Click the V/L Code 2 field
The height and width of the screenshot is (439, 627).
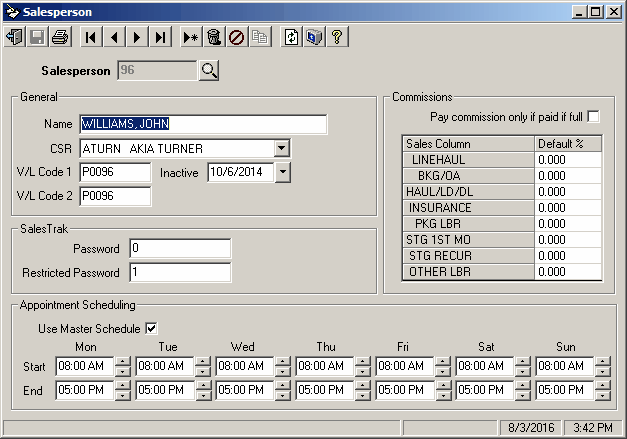115,196
